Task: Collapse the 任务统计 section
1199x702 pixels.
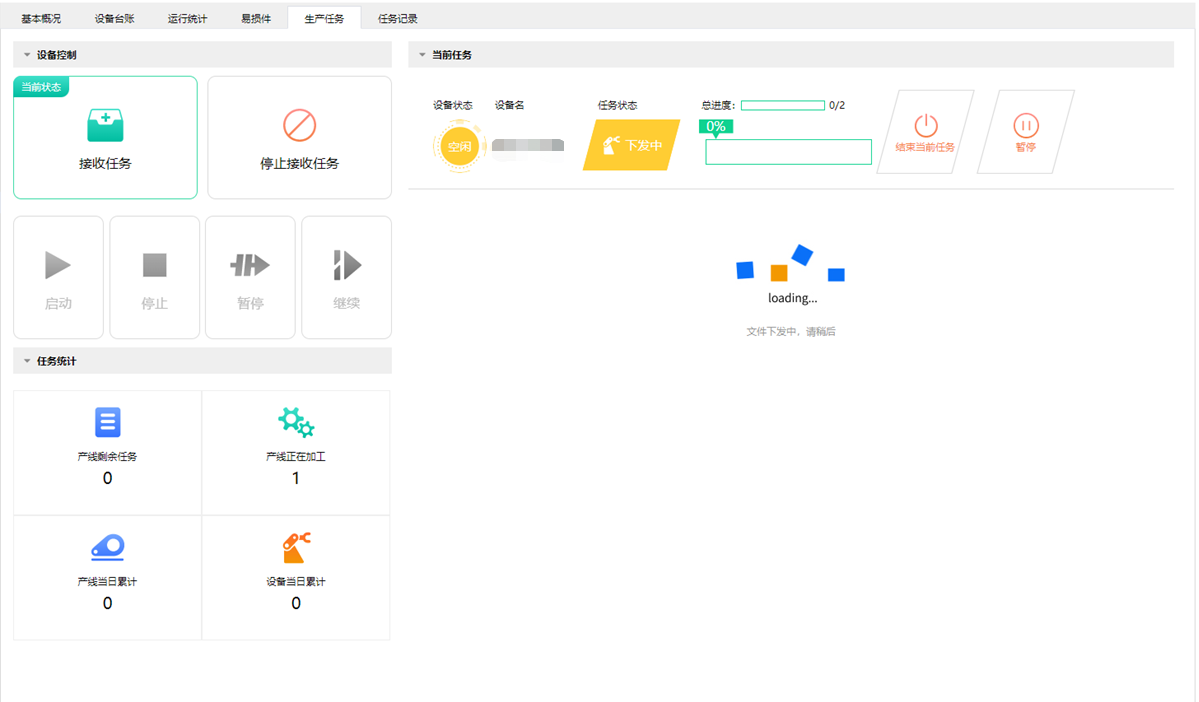Action: (x=27, y=361)
